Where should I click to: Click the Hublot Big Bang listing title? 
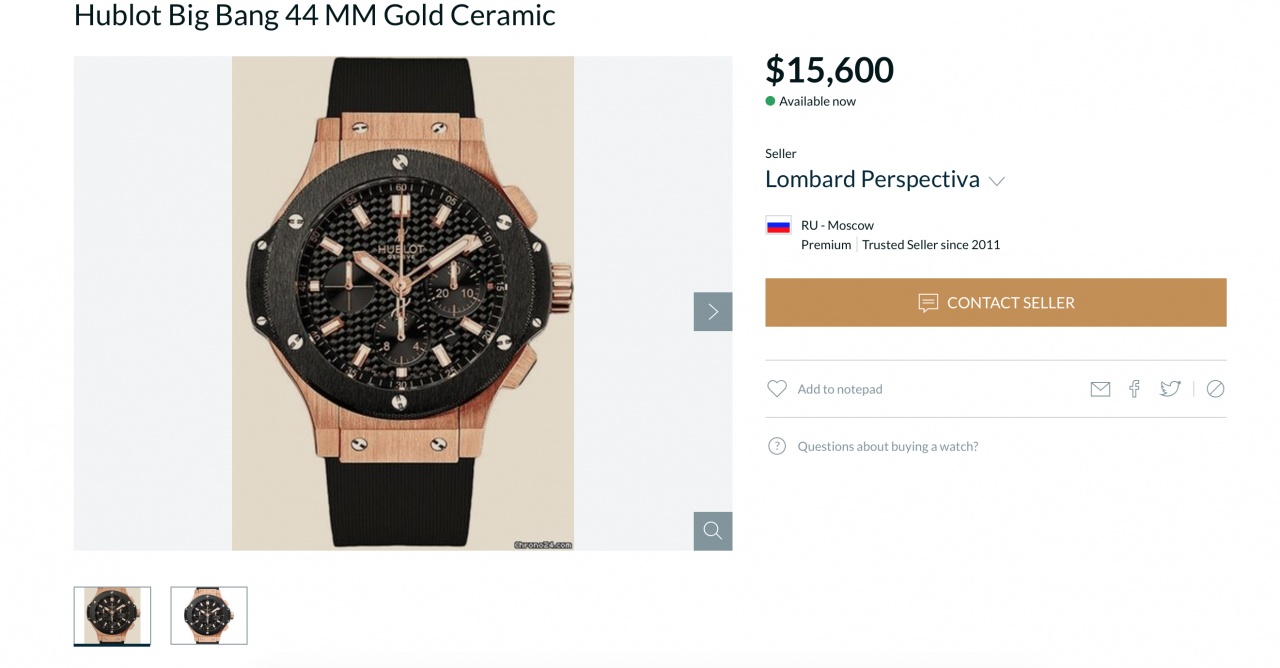click(x=314, y=15)
